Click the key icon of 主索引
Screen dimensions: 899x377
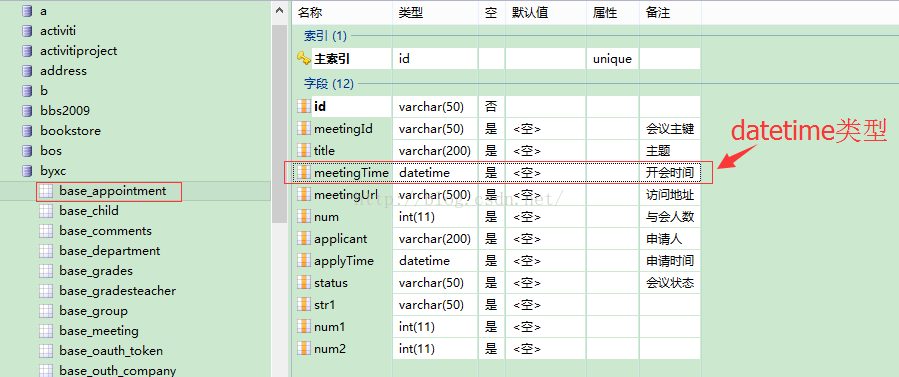coord(303,58)
